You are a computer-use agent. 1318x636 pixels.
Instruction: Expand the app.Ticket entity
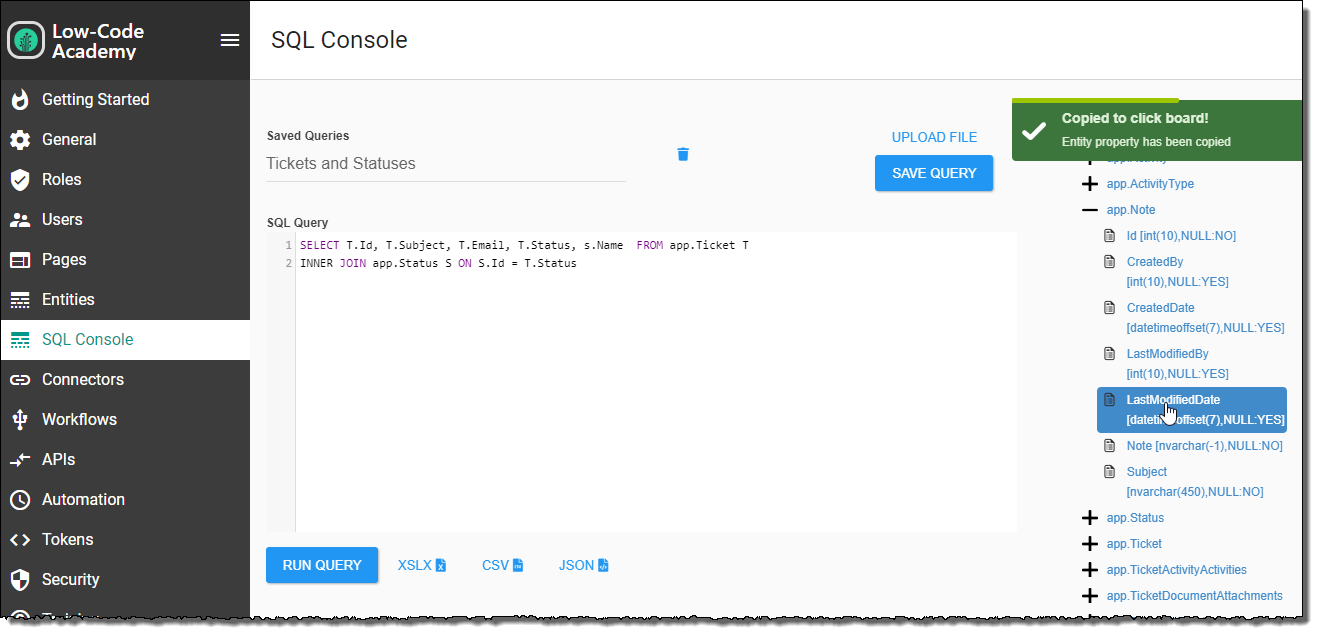point(1090,544)
